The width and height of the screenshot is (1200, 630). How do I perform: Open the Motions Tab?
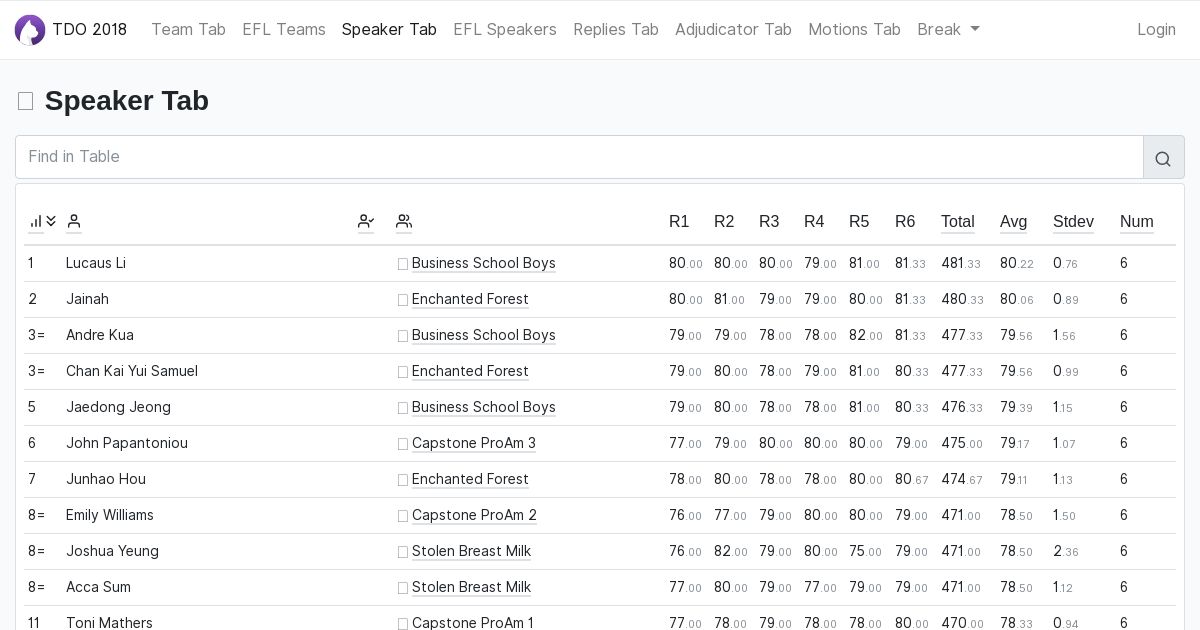(854, 30)
